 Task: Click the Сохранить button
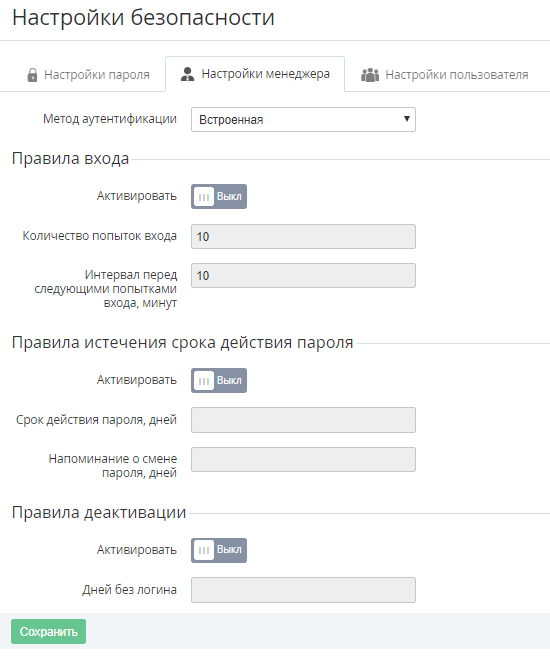49,631
